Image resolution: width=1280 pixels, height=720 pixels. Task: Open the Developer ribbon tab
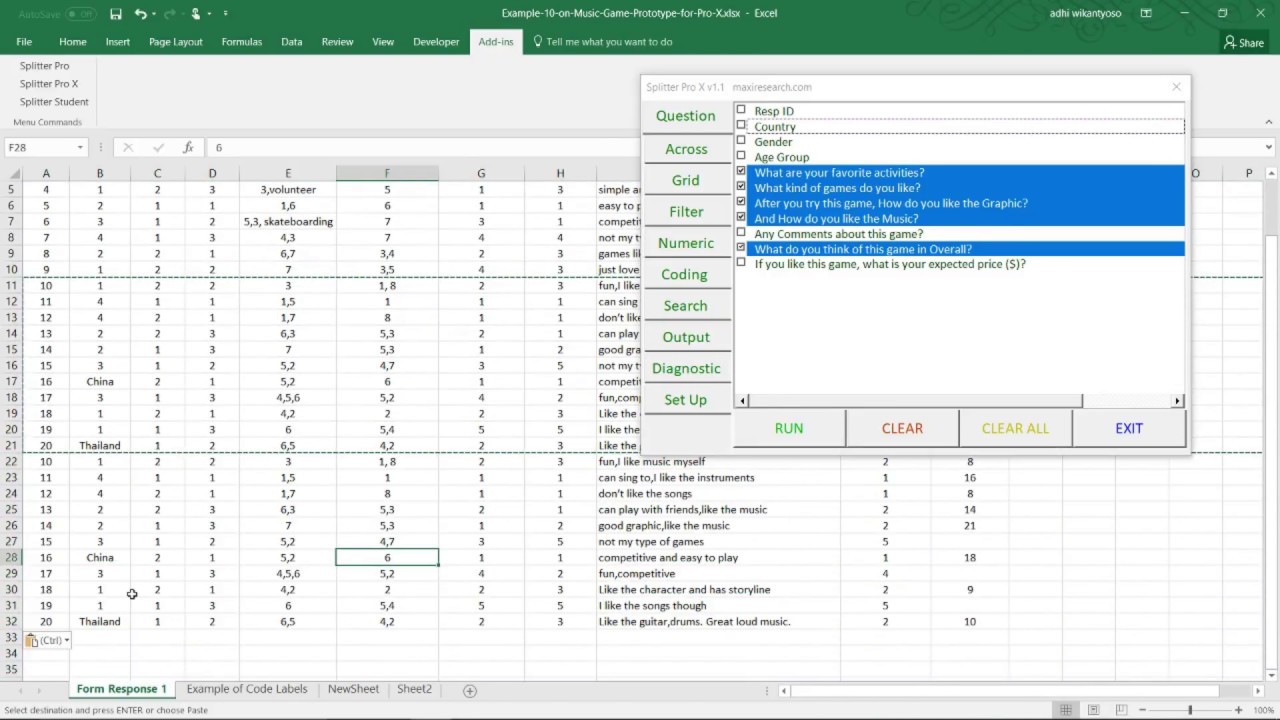tap(436, 42)
